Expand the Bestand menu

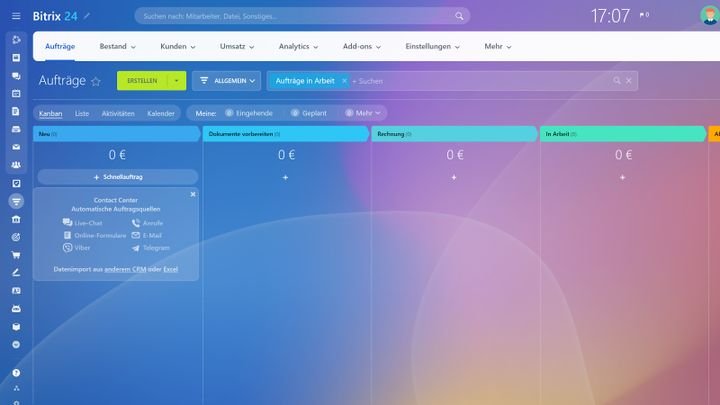118,46
